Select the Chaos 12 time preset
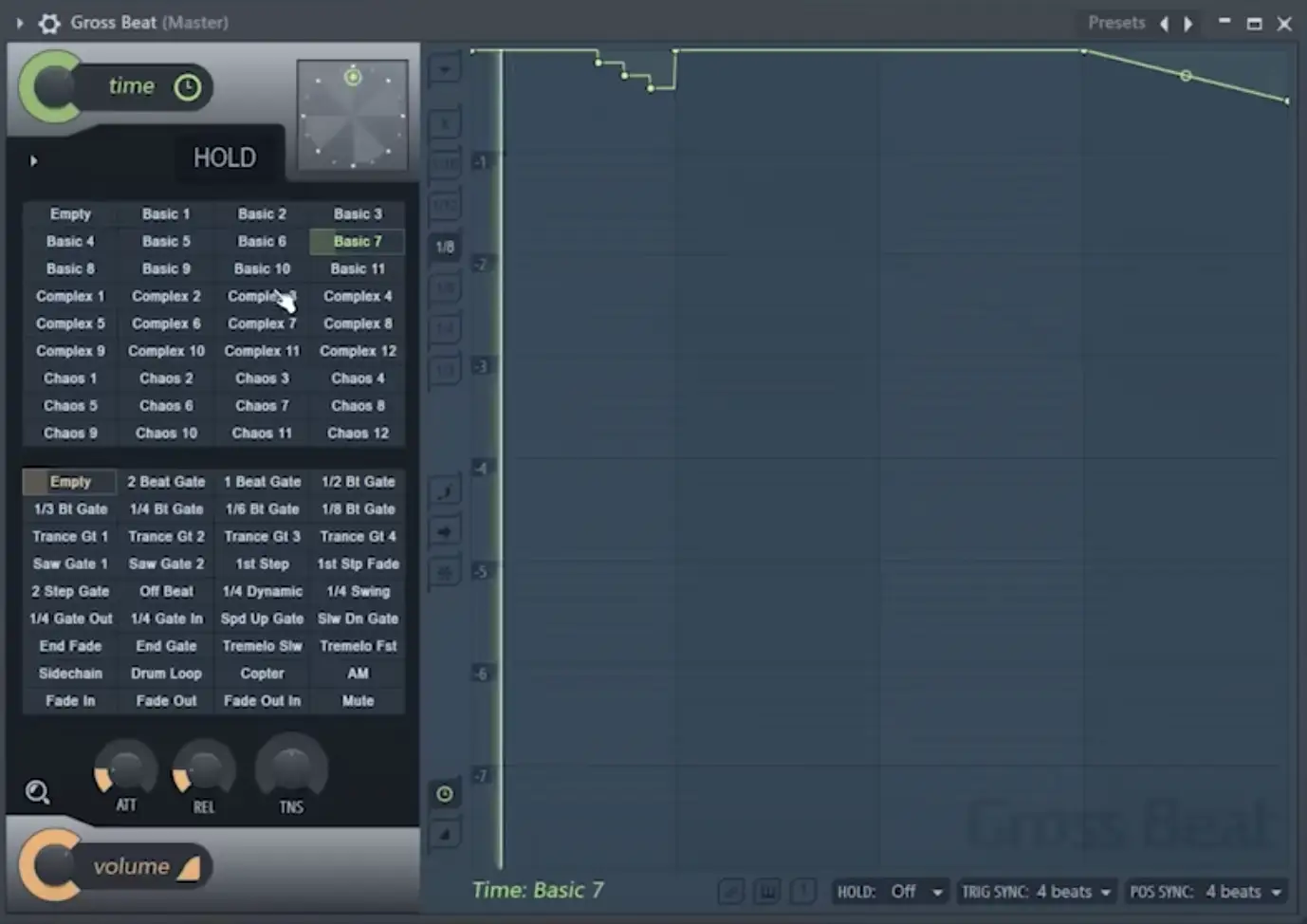 [358, 434]
